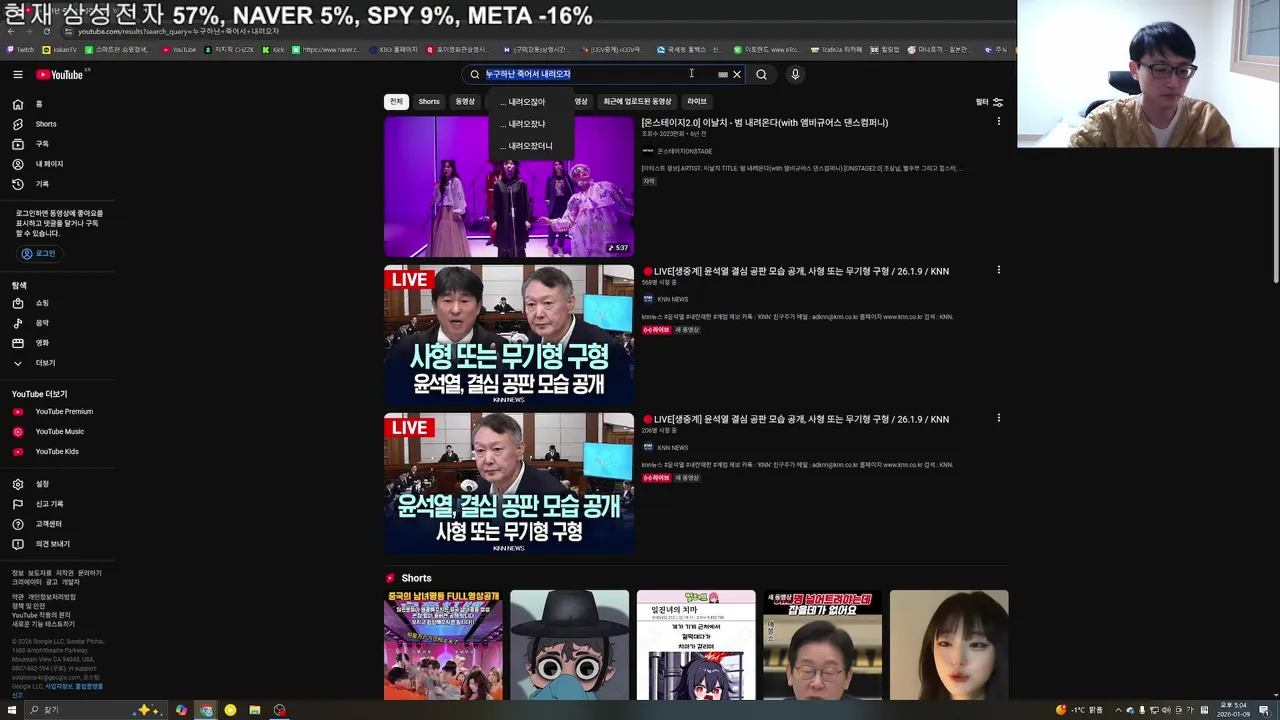
Task: Open File Explorer from the taskbar
Action: [255, 710]
